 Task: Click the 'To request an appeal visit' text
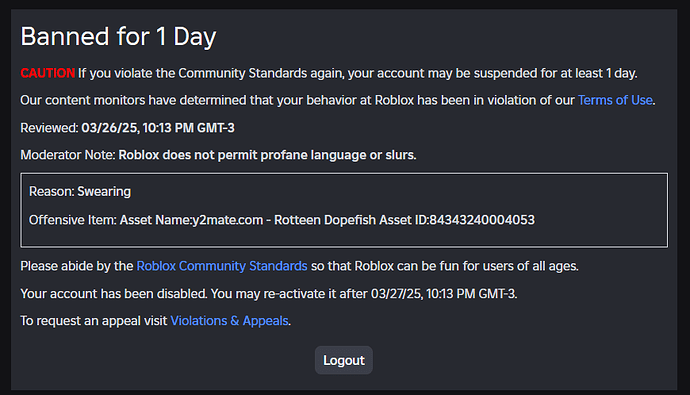click(94, 321)
